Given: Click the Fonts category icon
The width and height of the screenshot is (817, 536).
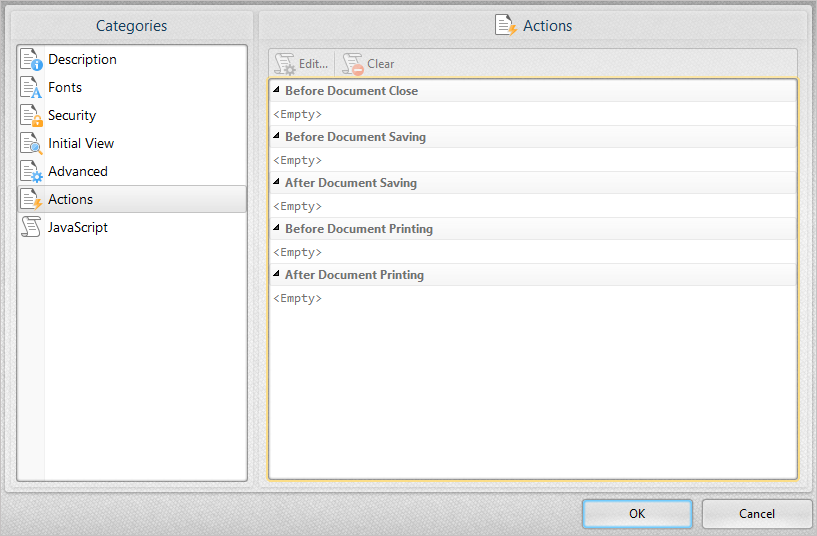Looking at the screenshot, I should (x=31, y=88).
